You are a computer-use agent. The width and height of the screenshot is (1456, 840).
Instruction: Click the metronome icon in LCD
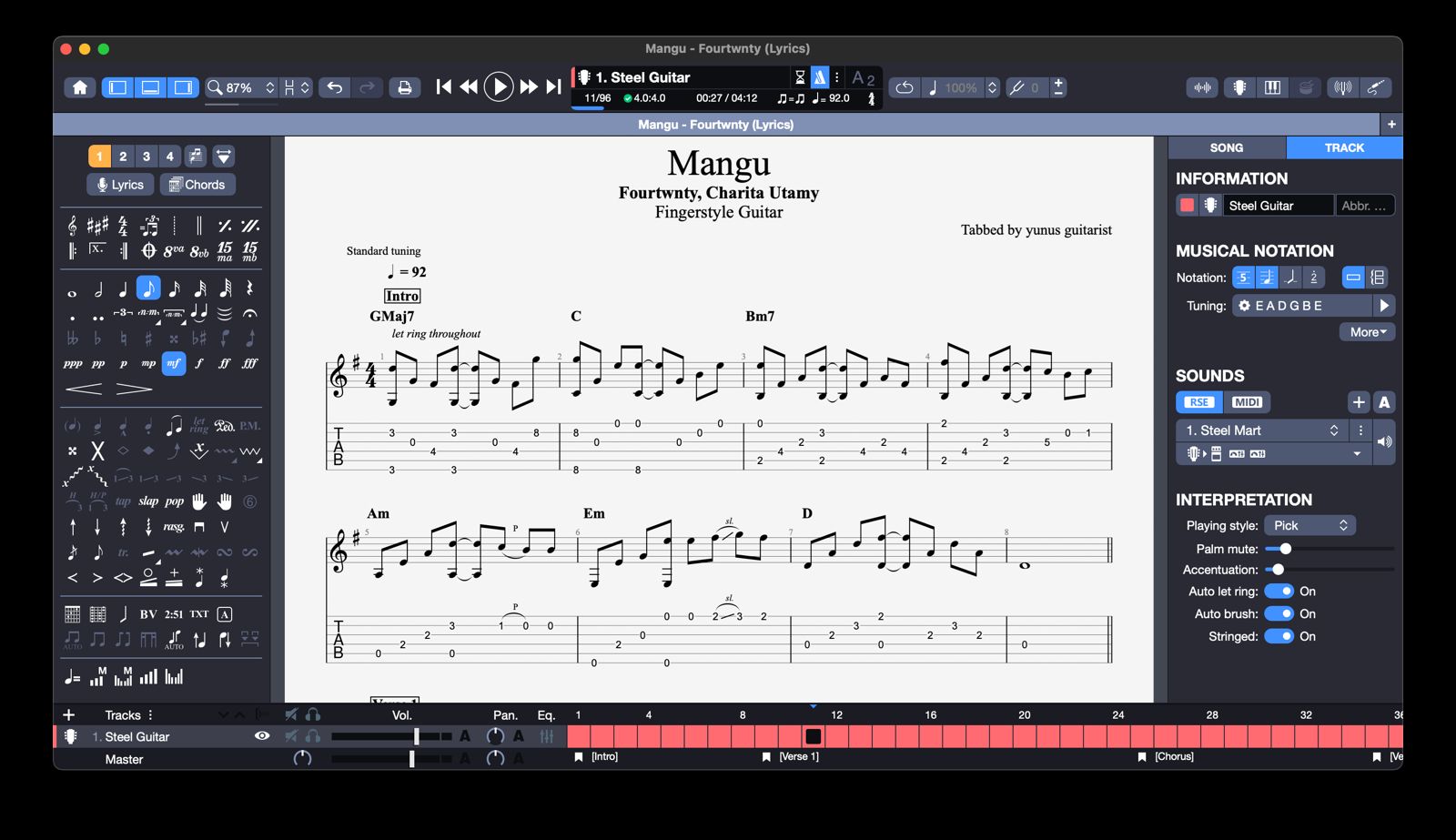tap(820, 77)
